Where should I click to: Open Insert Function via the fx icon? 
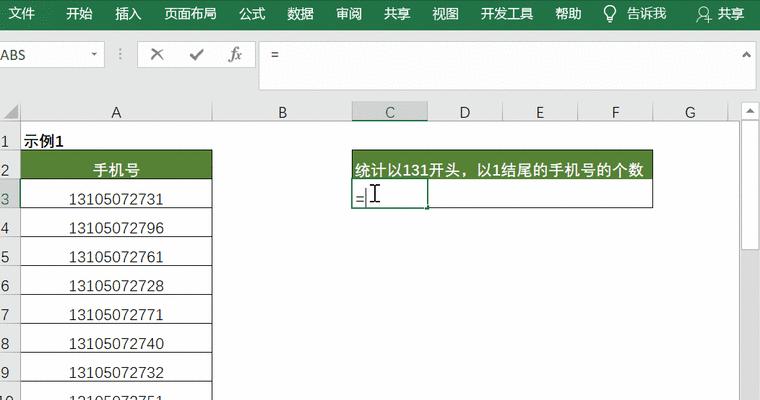pos(235,54)
